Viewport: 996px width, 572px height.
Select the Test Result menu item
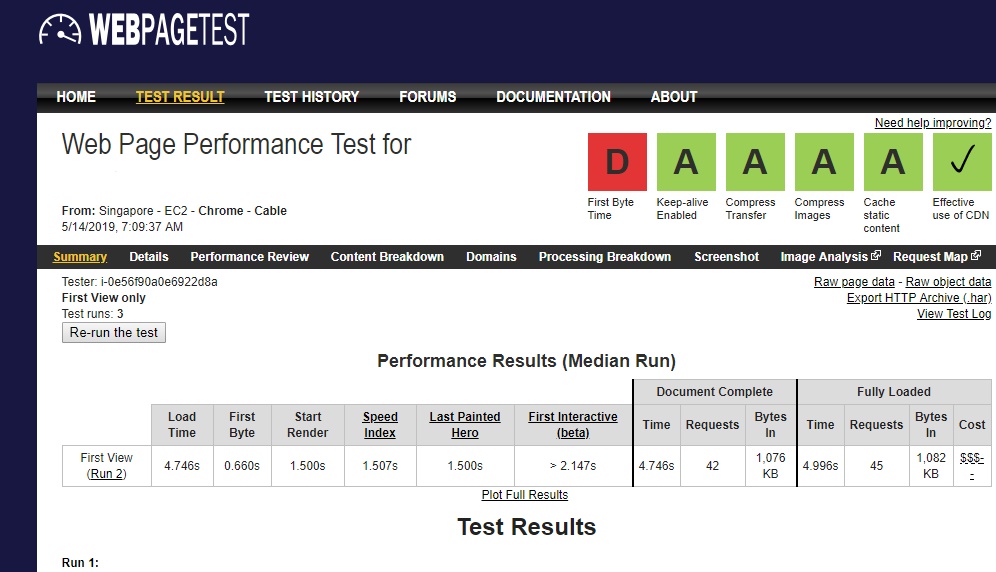tap(180, 97)
